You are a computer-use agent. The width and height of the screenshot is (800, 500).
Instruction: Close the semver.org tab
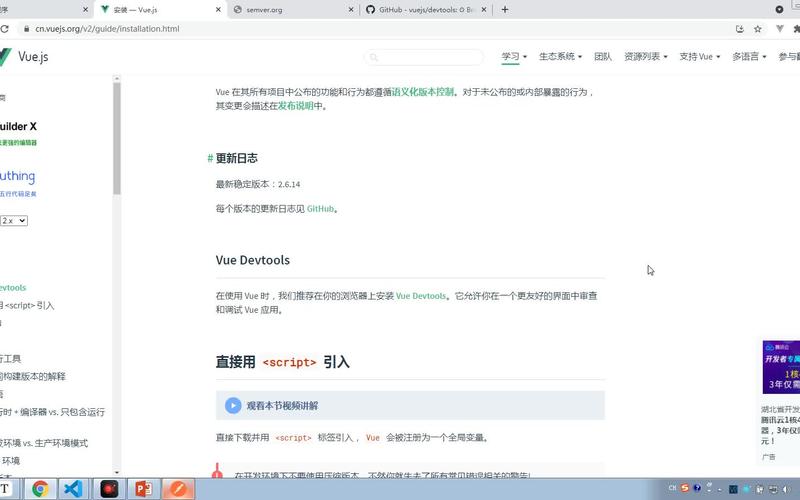click(x=351, y=10)
